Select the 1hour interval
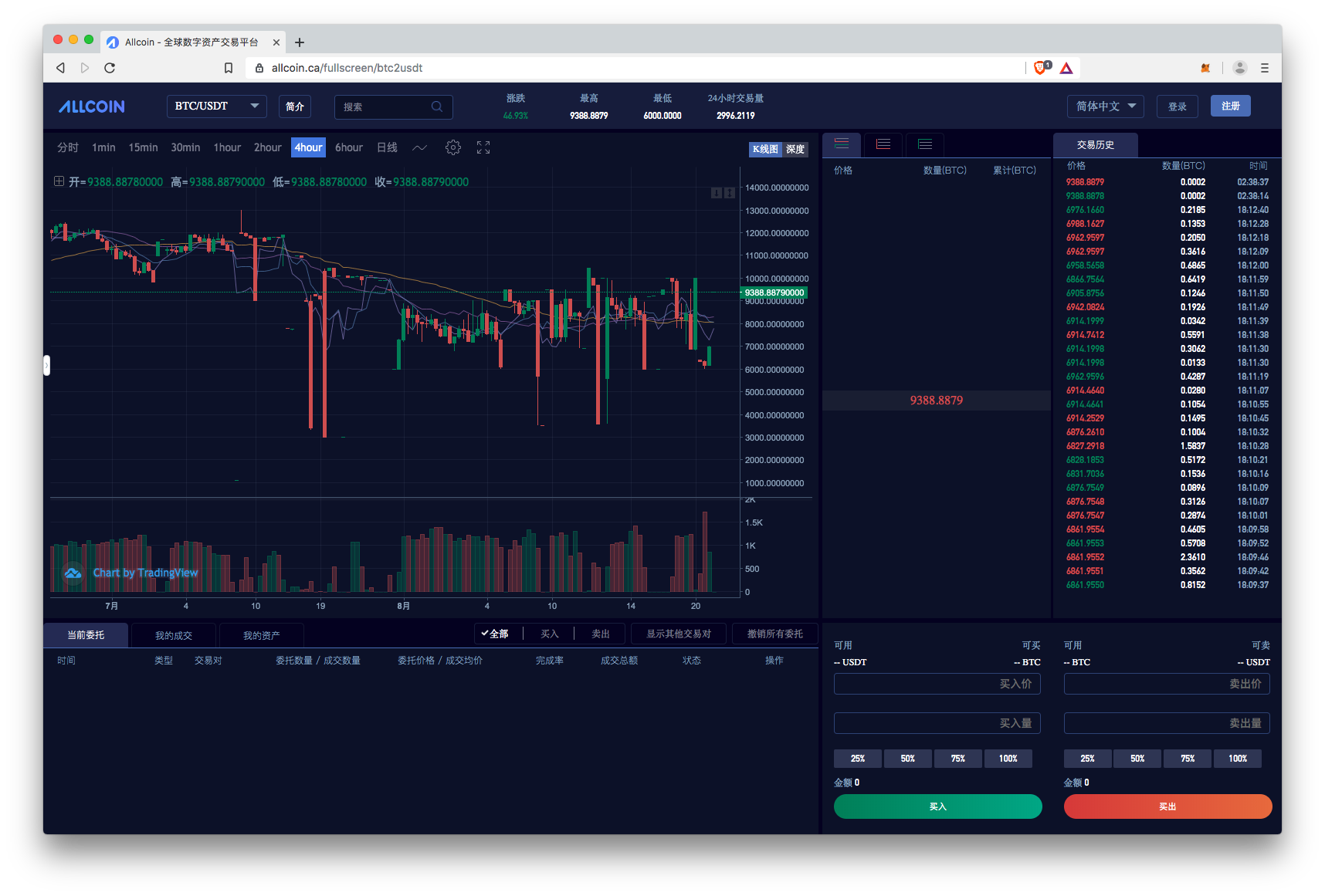 [227, 147]
